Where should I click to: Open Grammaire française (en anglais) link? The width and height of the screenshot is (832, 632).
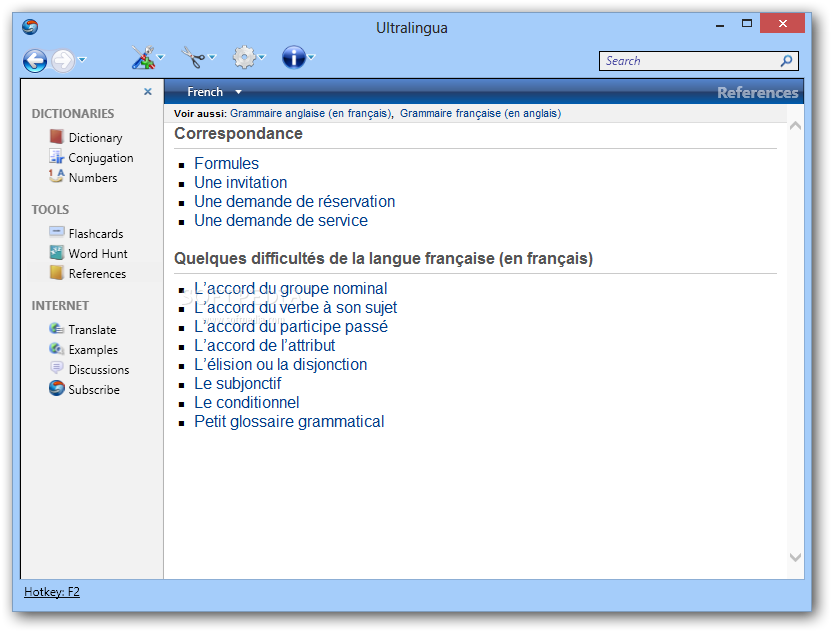[481, 114]
